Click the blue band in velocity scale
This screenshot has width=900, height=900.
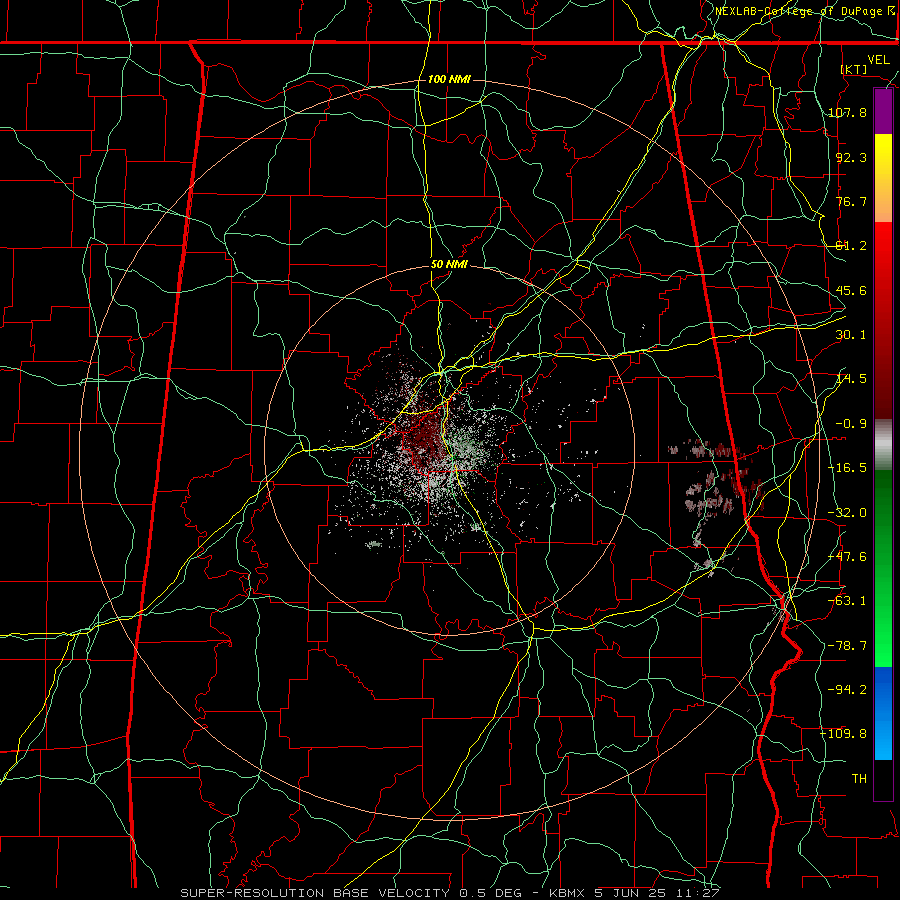(x=883, y=713)
